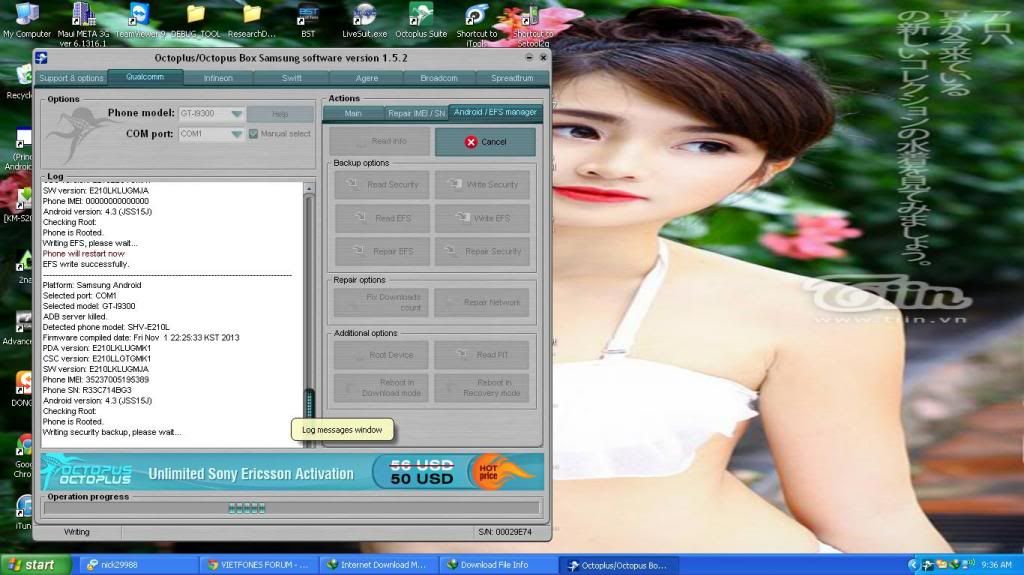Click Octopus Octoplus logo in the banner

[x=89, y=472]
